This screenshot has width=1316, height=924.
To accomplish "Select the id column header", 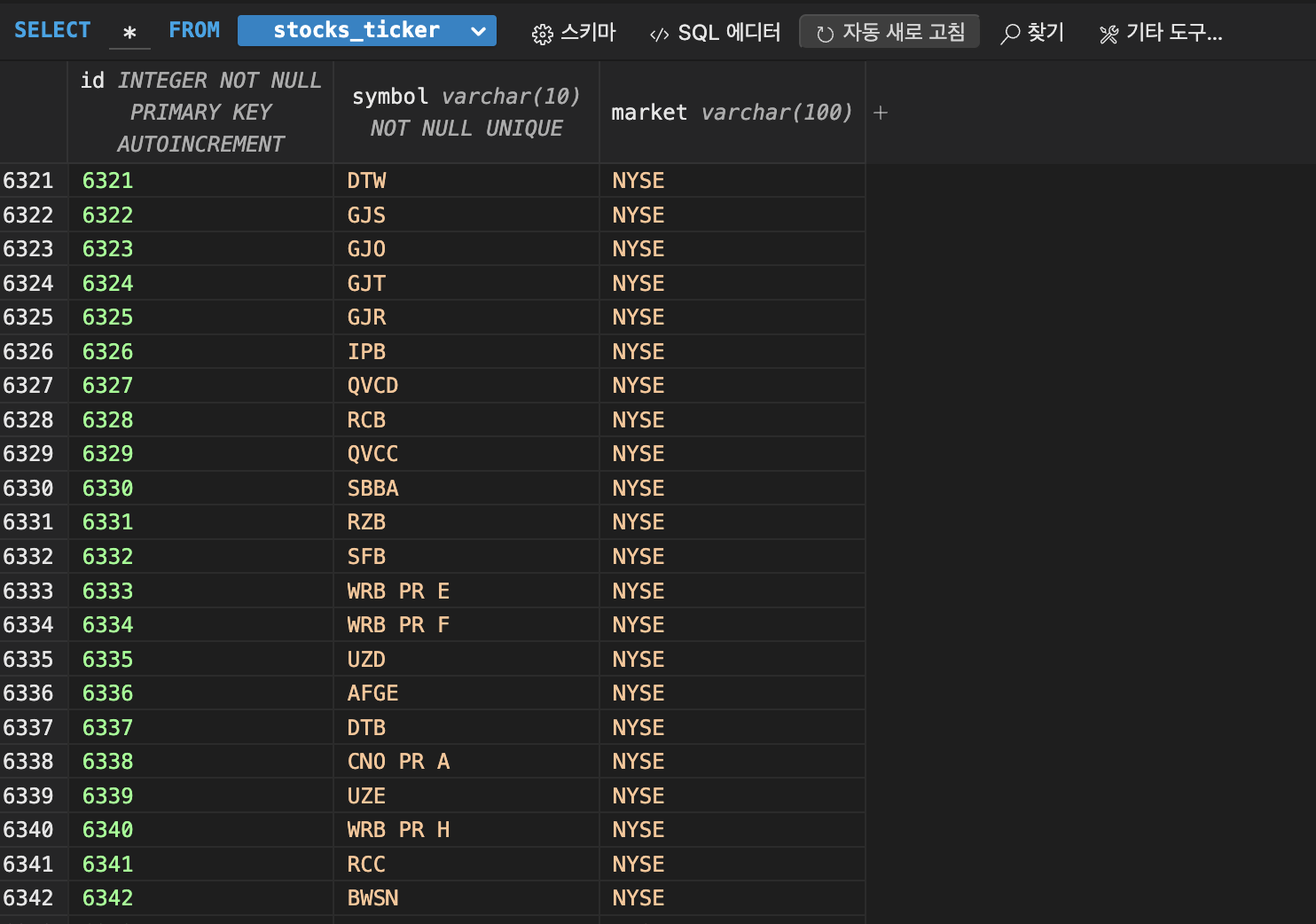I will (200, 112).
